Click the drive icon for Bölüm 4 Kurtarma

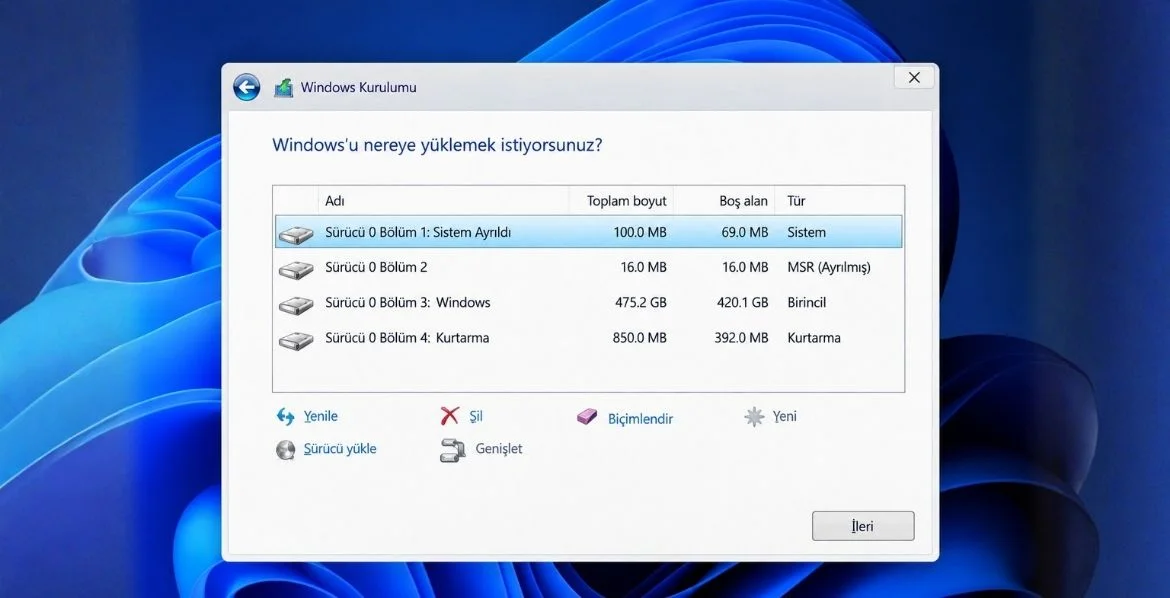pyautogui.click(x=295, y=340)
